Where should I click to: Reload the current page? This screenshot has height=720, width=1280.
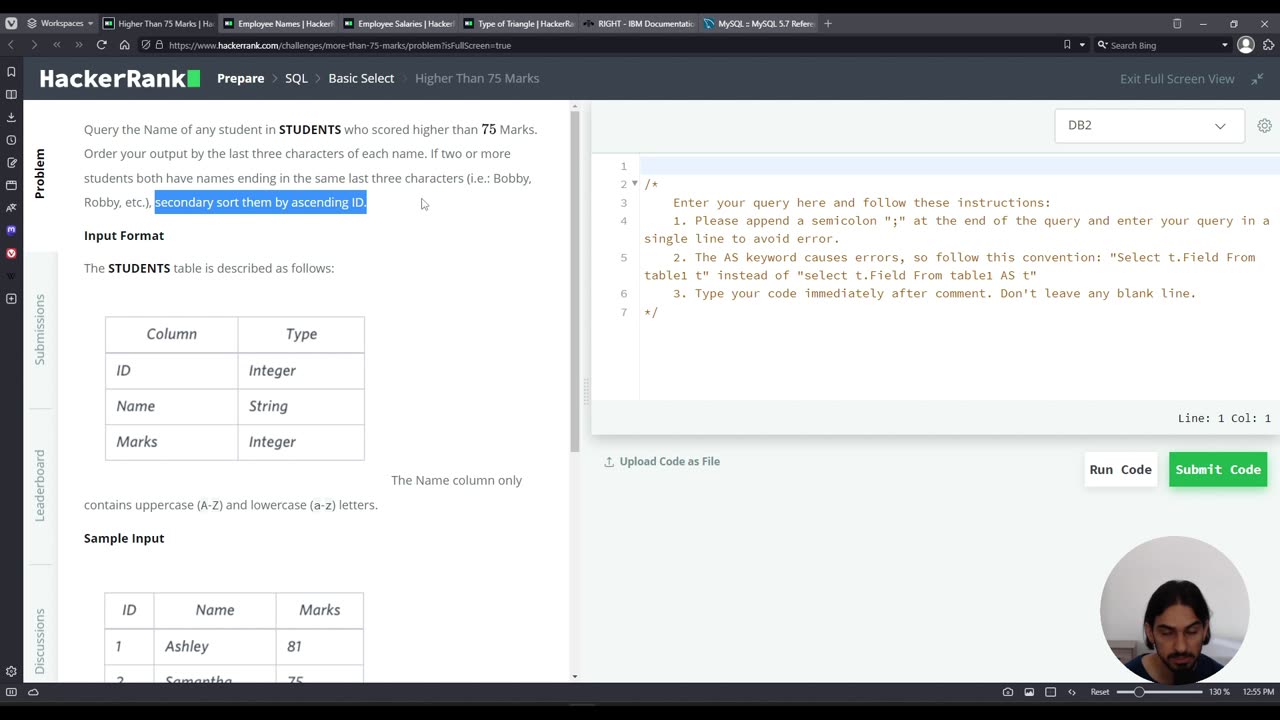pos(101,45)
